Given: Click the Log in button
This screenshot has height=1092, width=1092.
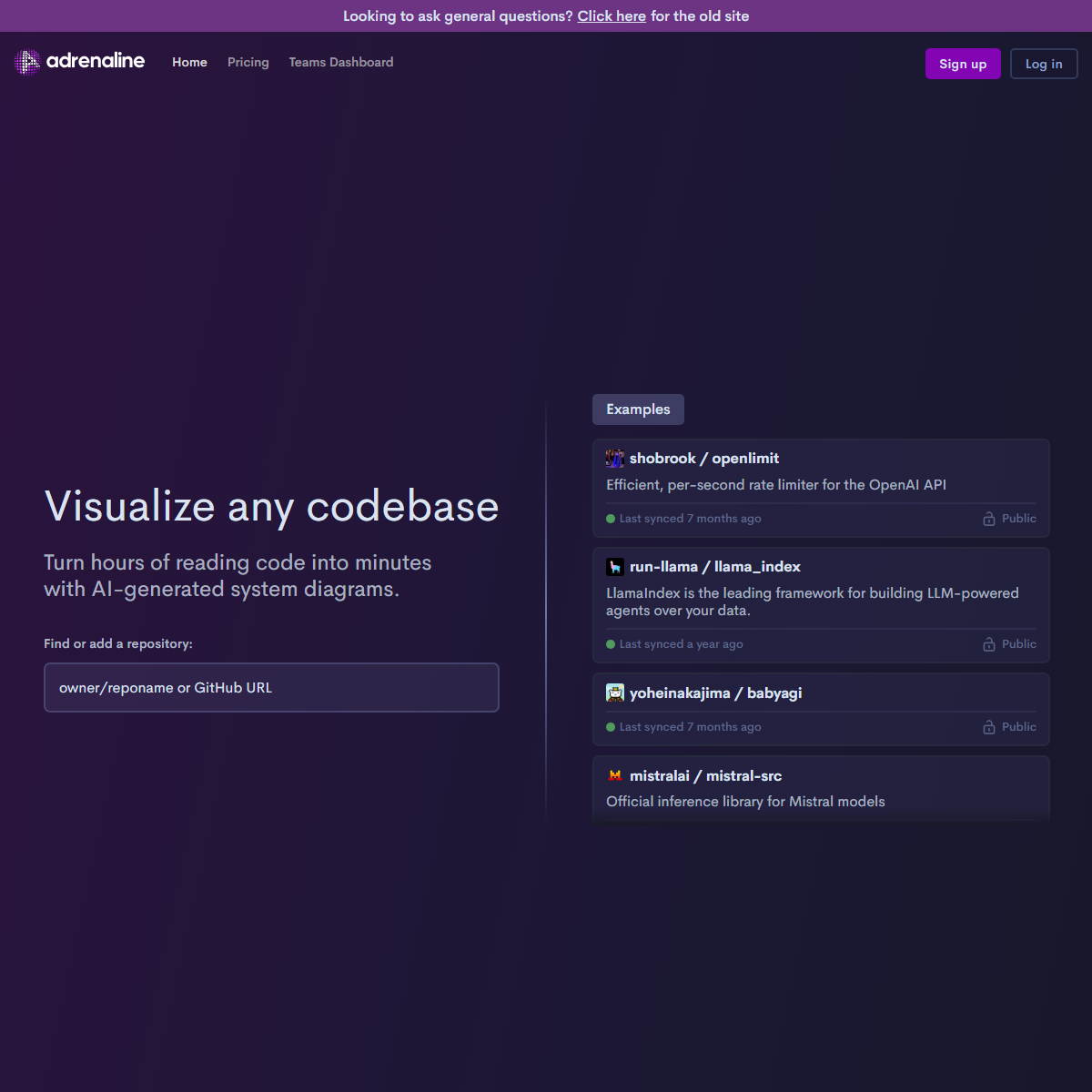Looking at the screenshot, I should [1044, 64].
